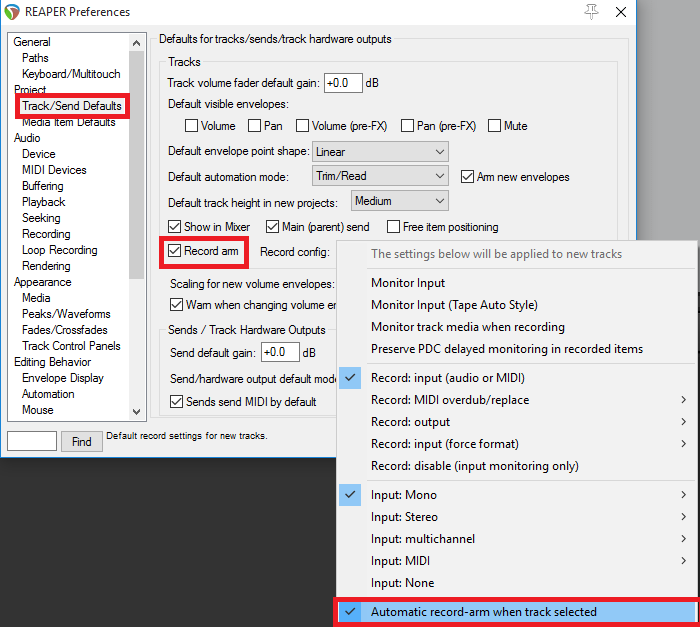Image resolution: width=700 pixels, height=627 pixels.
Task: Enable Pan (pre-FX) envelope checkbox
Action: tap(407, 126)
